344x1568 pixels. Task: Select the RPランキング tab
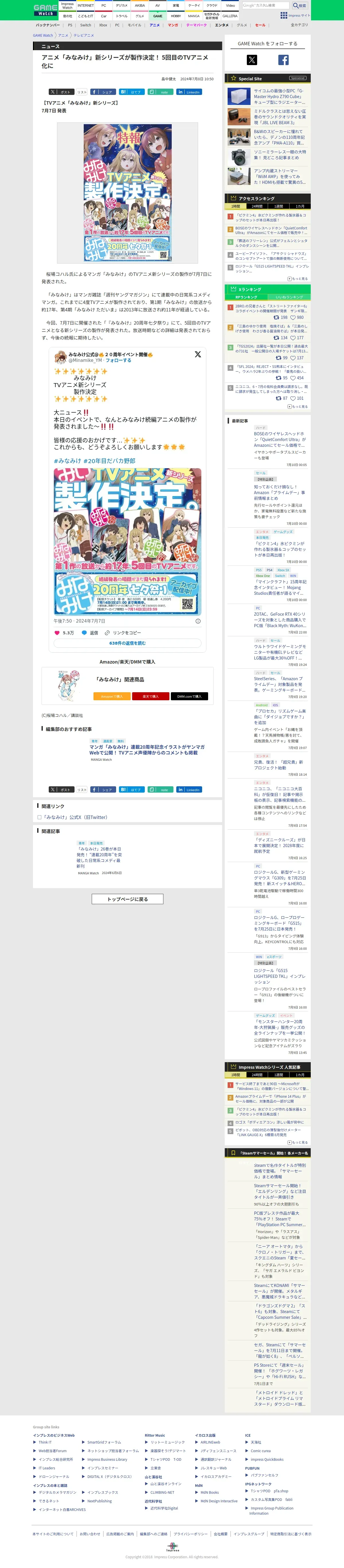click(247, 297)
